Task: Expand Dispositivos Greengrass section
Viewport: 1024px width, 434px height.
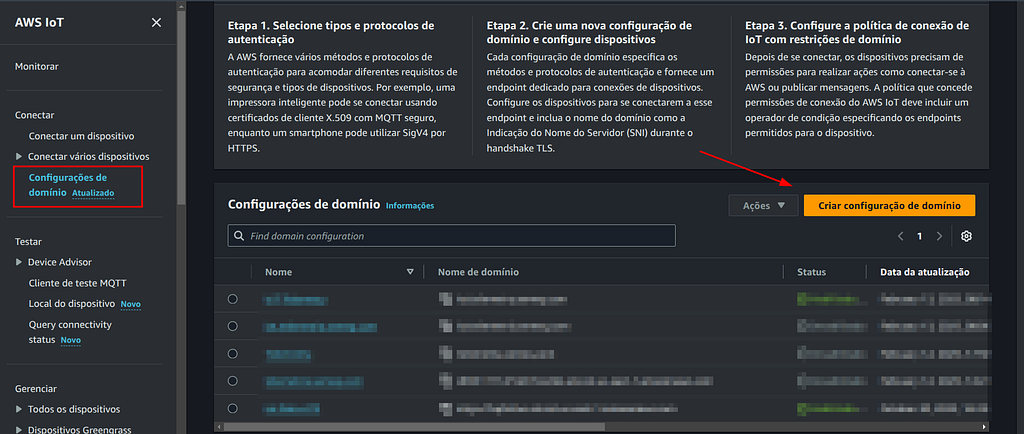Action: [19, 429]
